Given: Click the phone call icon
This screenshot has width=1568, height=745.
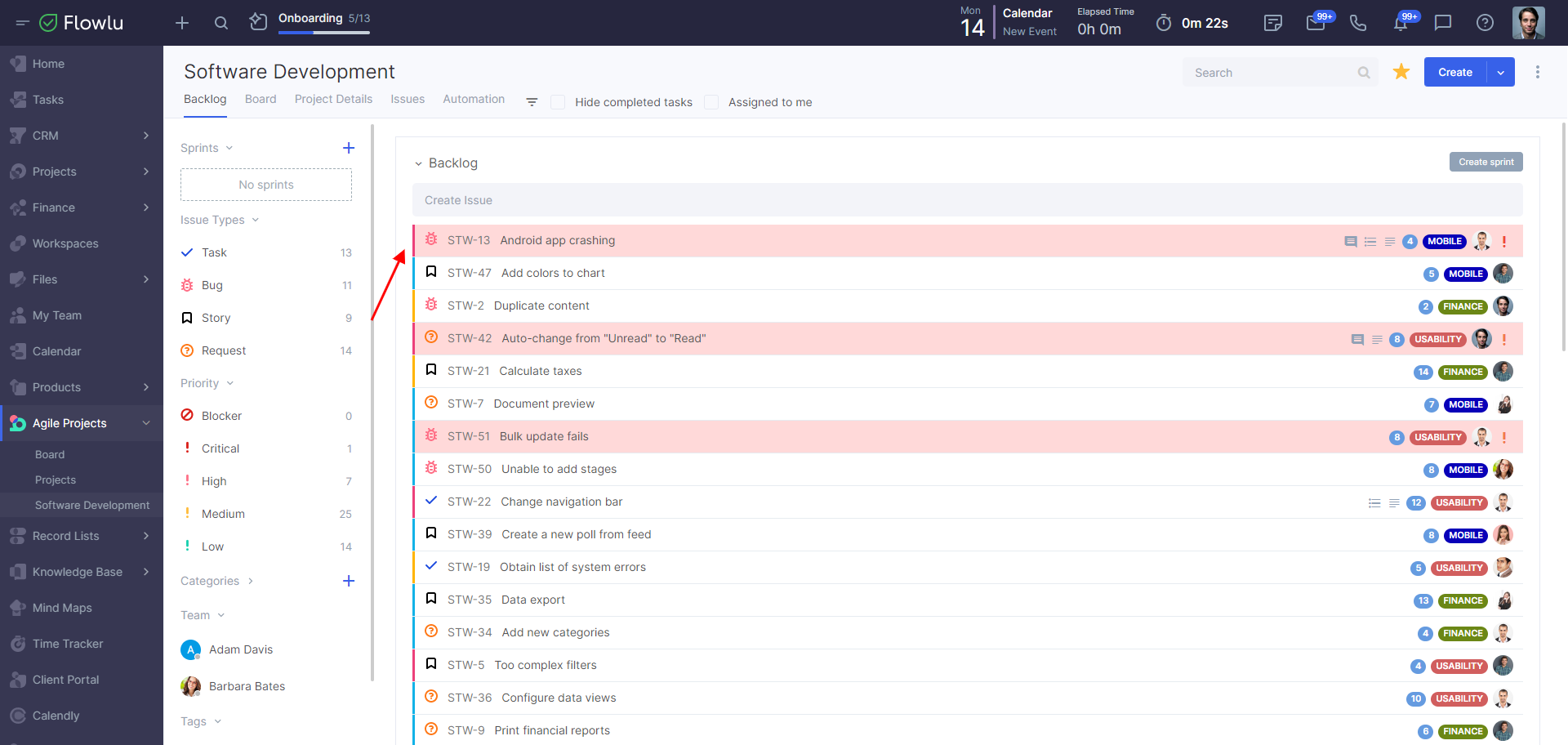Looking at the screenshot, I should (1358, 23).
